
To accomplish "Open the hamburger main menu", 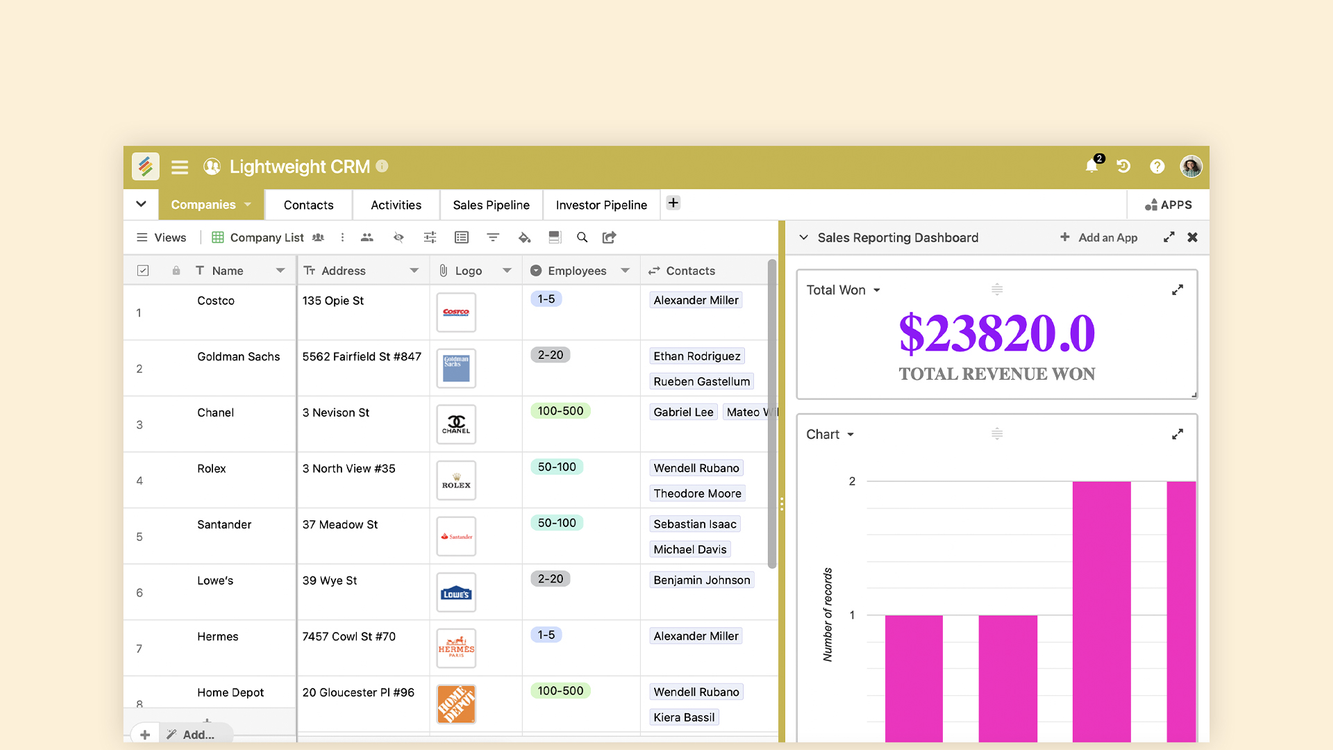I will [180, 167].
